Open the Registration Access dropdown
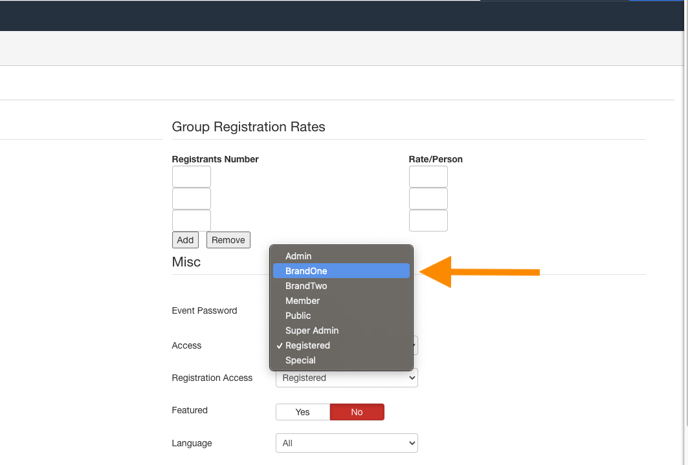688x465 pixels. tap(347, 378)
